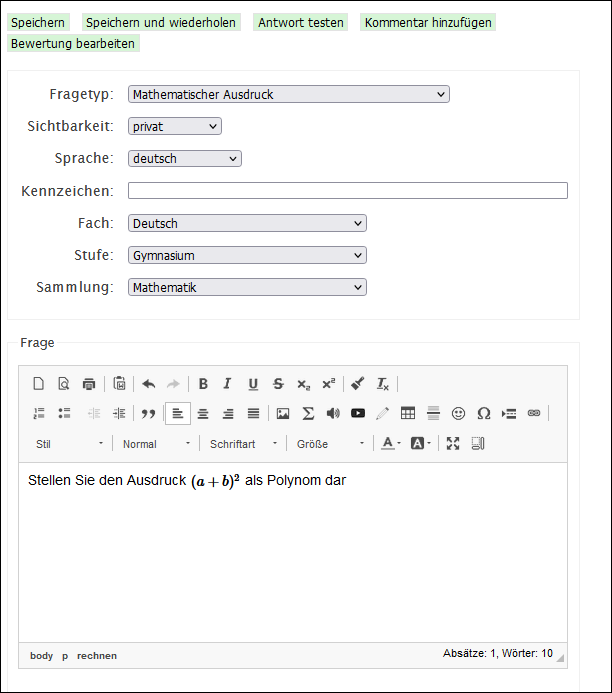
Task: Click the Insert Video icon
Action: [x=358, y=413]
